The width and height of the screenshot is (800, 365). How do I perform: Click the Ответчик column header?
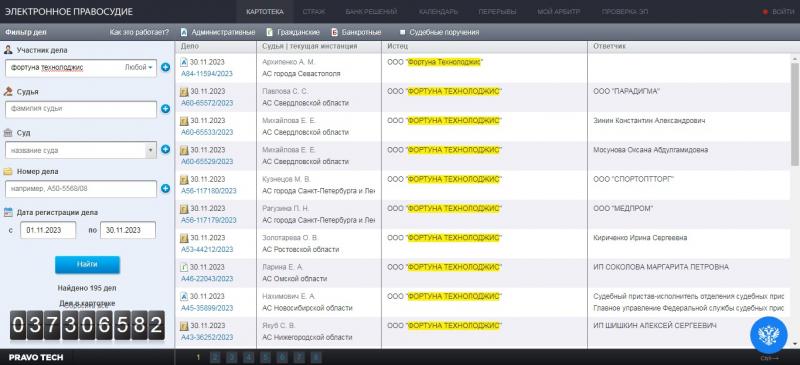click(609, 46)
